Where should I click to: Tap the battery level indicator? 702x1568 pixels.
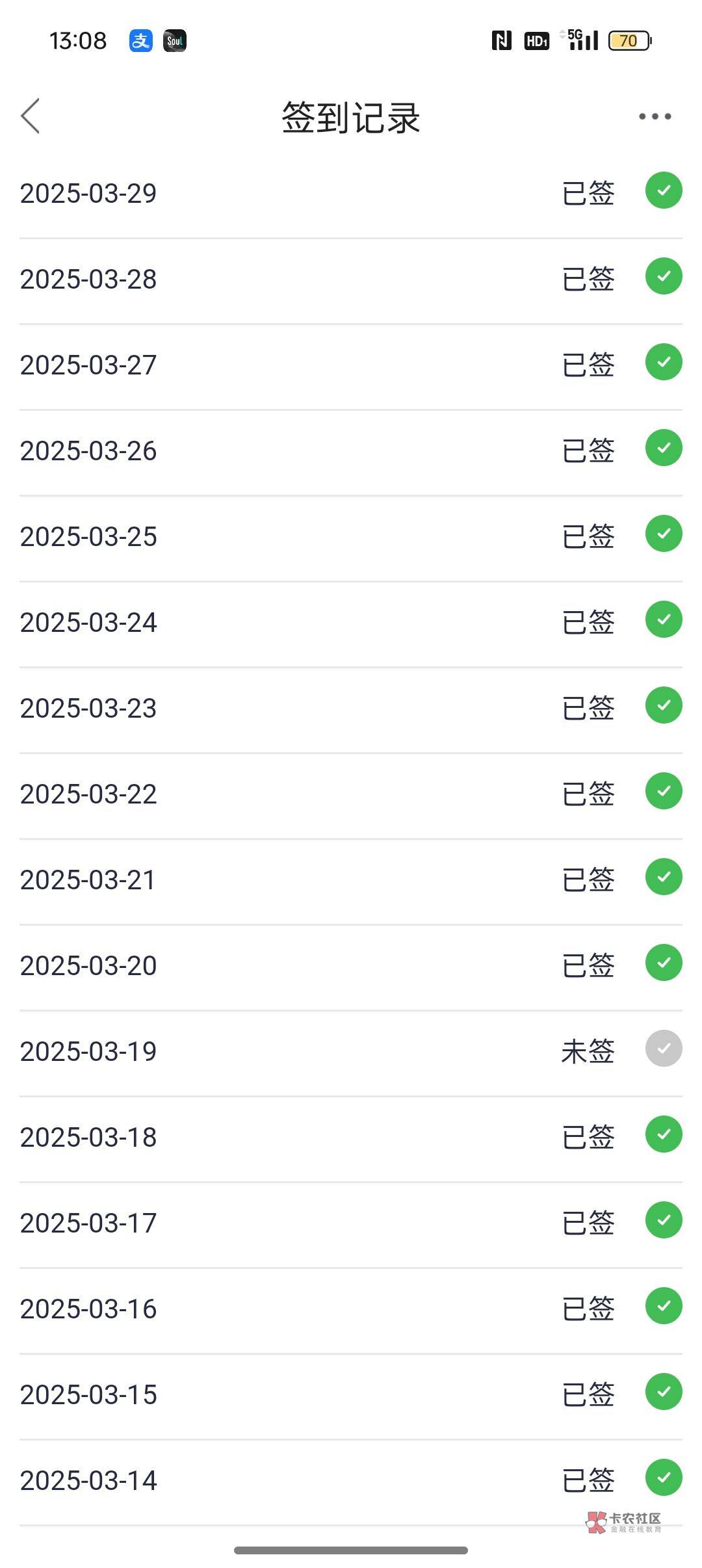[629, 41]
